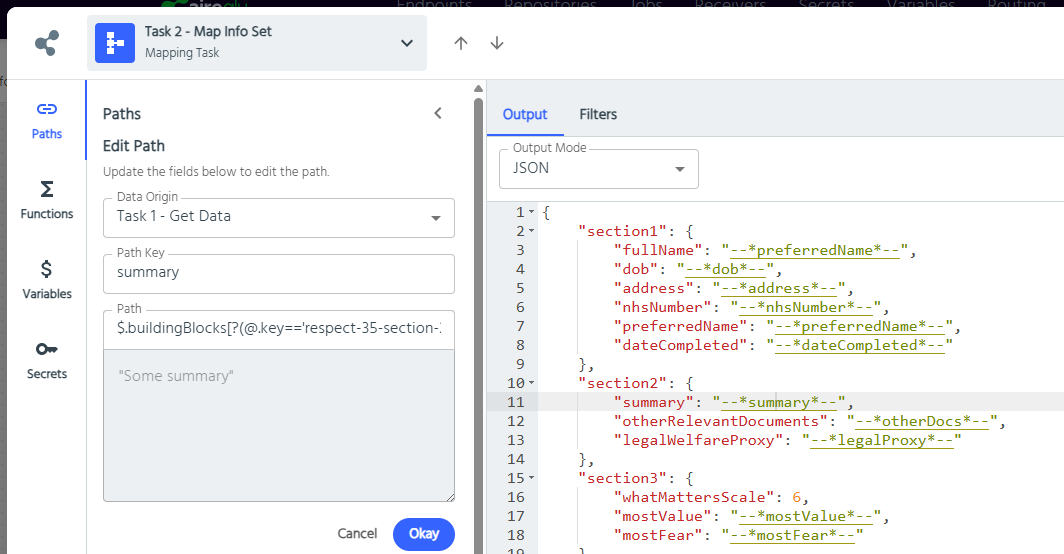Image resolution: width=1064 pixels, height=554 pixels.
Task: Switch to the Filters tab
Action: (x=598, y=114)
